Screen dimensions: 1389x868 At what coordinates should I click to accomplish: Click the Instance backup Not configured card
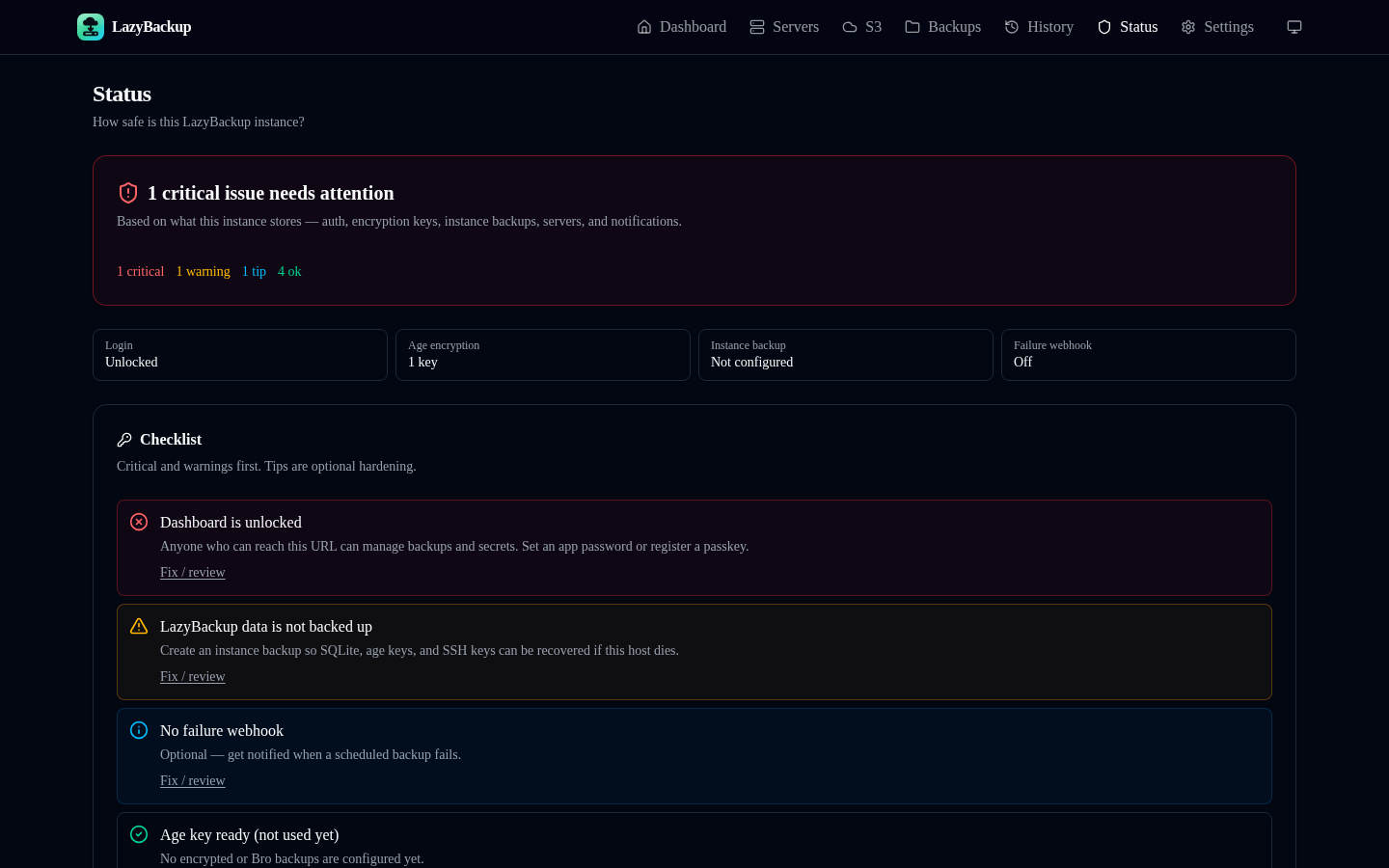846,355
